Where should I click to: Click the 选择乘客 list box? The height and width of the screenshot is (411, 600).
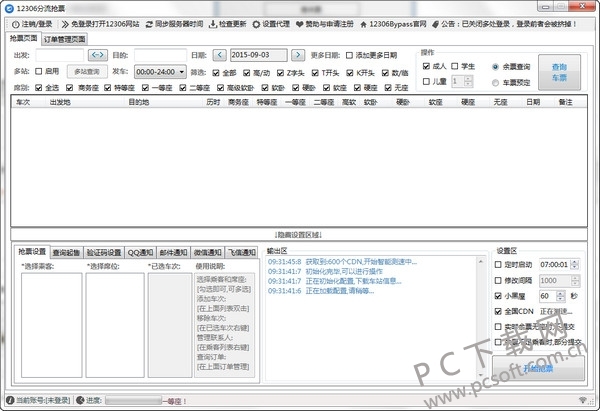point(52,325)
